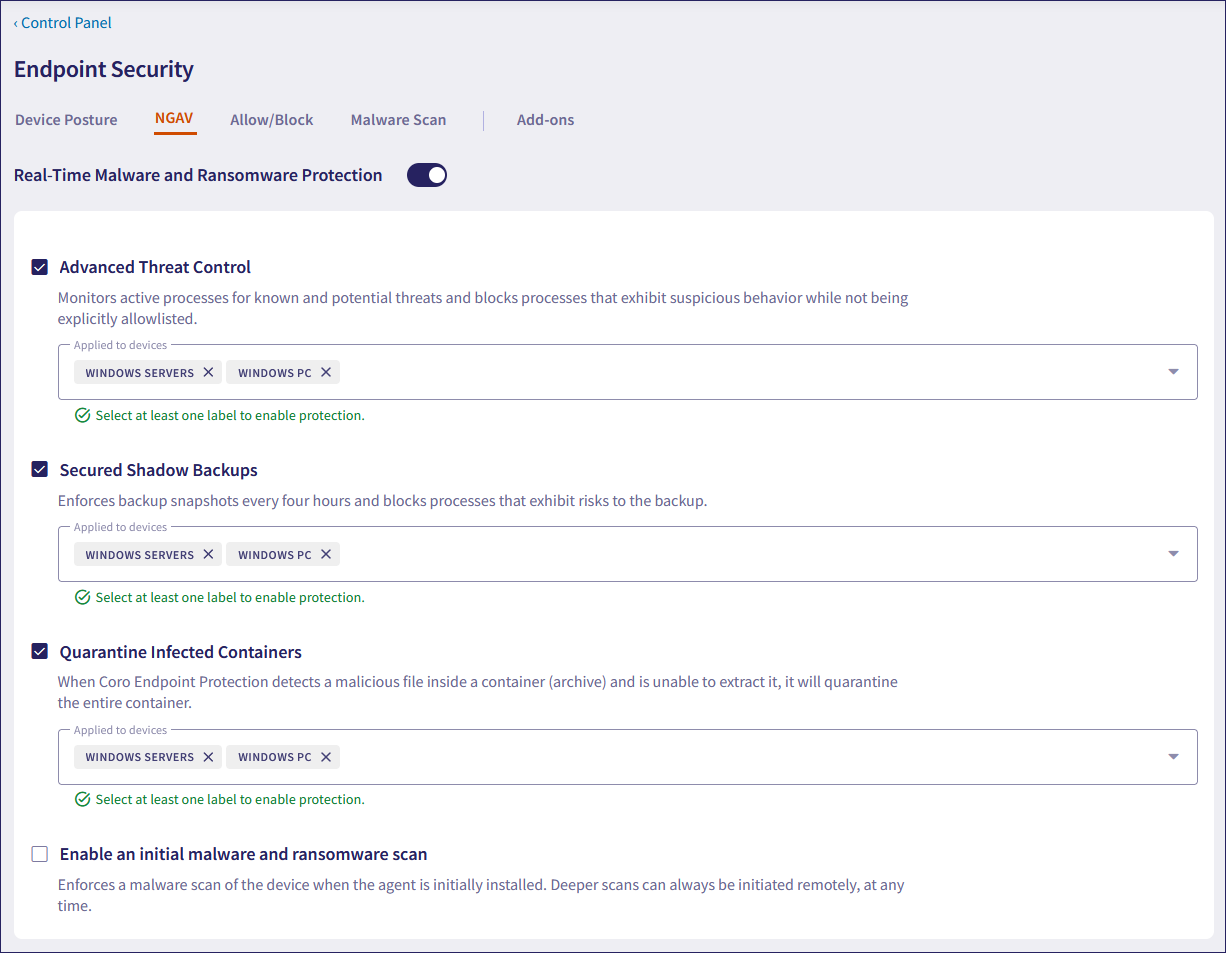Uncheck the Advanced Threat Control checkbox
This screenshot has width=1226, height=953.
[x=40, y=267]
